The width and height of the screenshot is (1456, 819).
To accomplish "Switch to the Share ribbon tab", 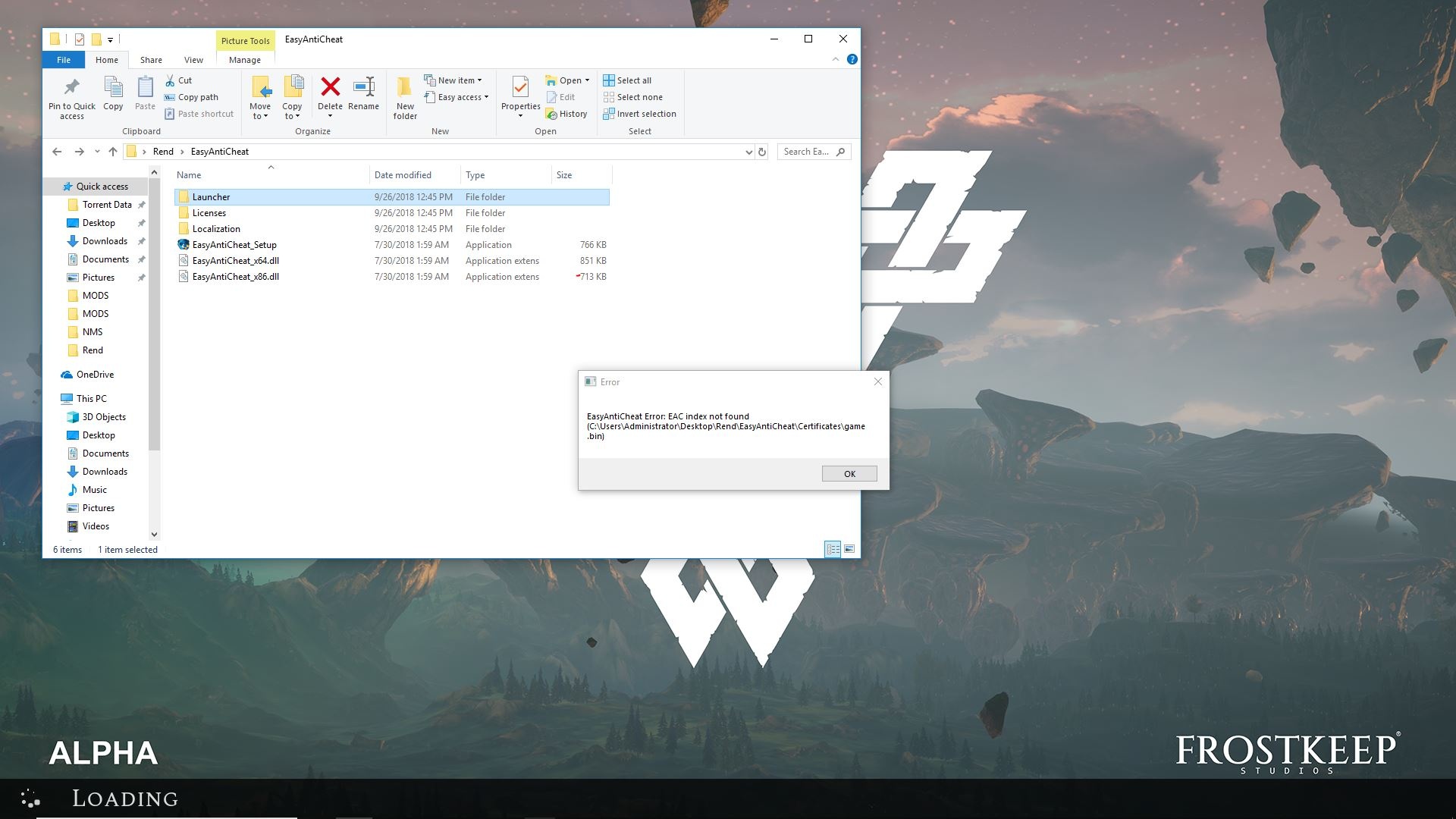I will (x=151, y=60).
